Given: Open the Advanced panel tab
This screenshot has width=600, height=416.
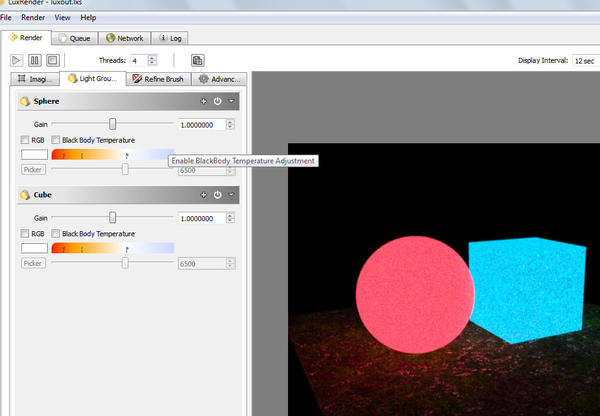Looking at the screenshot, I should pyautogui.click(x=219, y=79).
